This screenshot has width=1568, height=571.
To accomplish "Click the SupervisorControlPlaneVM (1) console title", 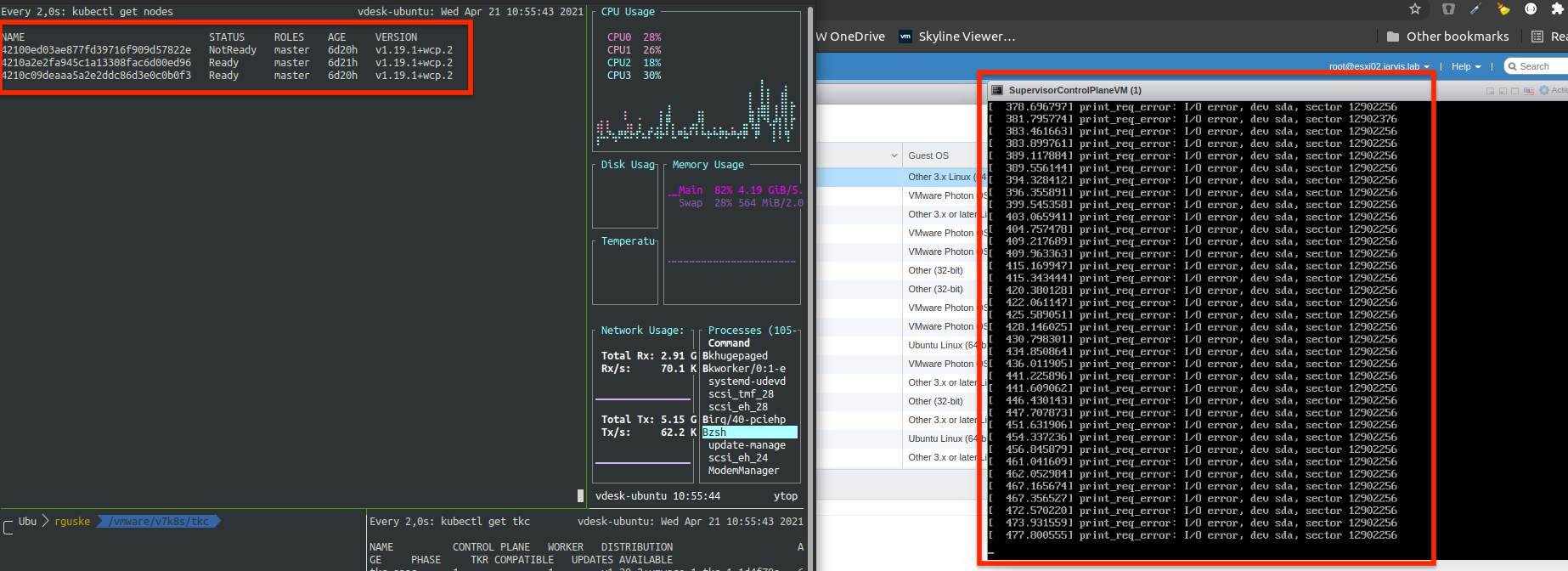I will 1075,90.
